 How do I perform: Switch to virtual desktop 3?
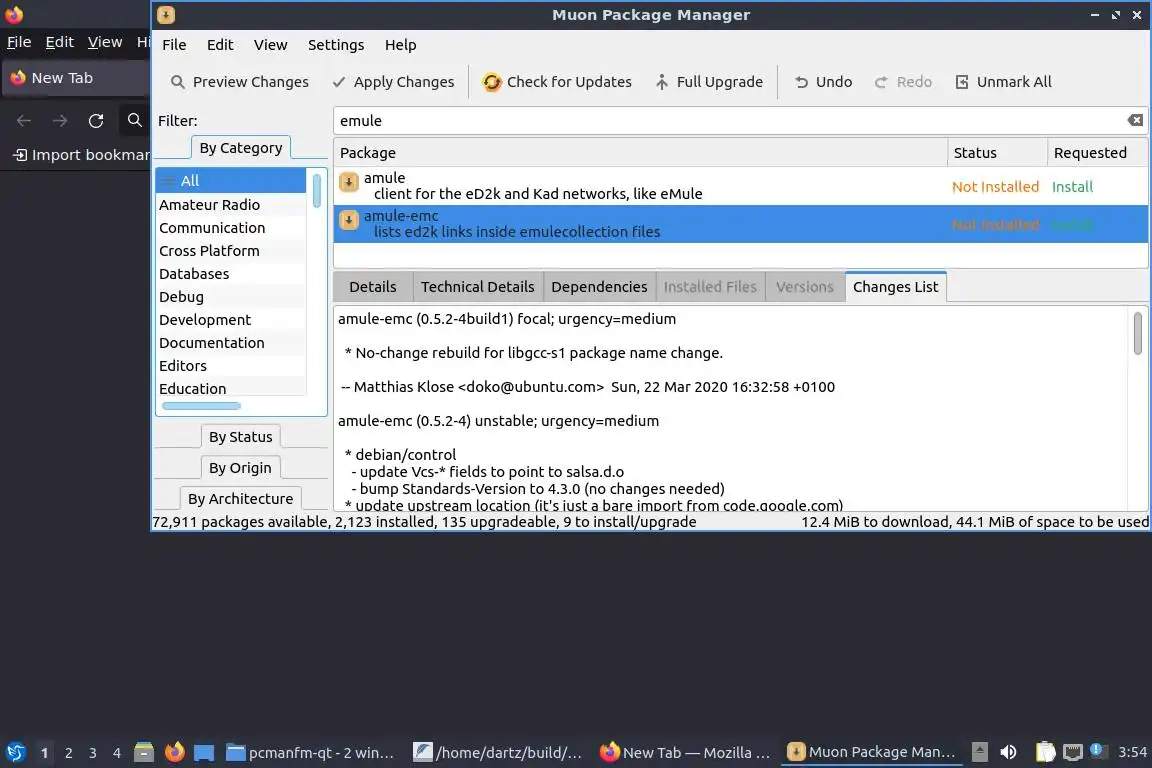click(x=93, y=753)
